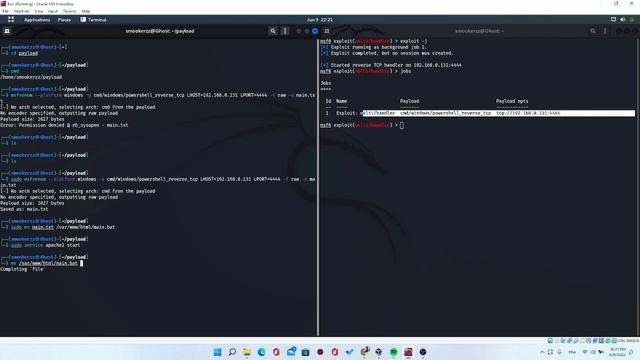Open the Jun 9 22:21 clock calendar
This screenshot has height=360, width=640.
(x=320, y=20)
